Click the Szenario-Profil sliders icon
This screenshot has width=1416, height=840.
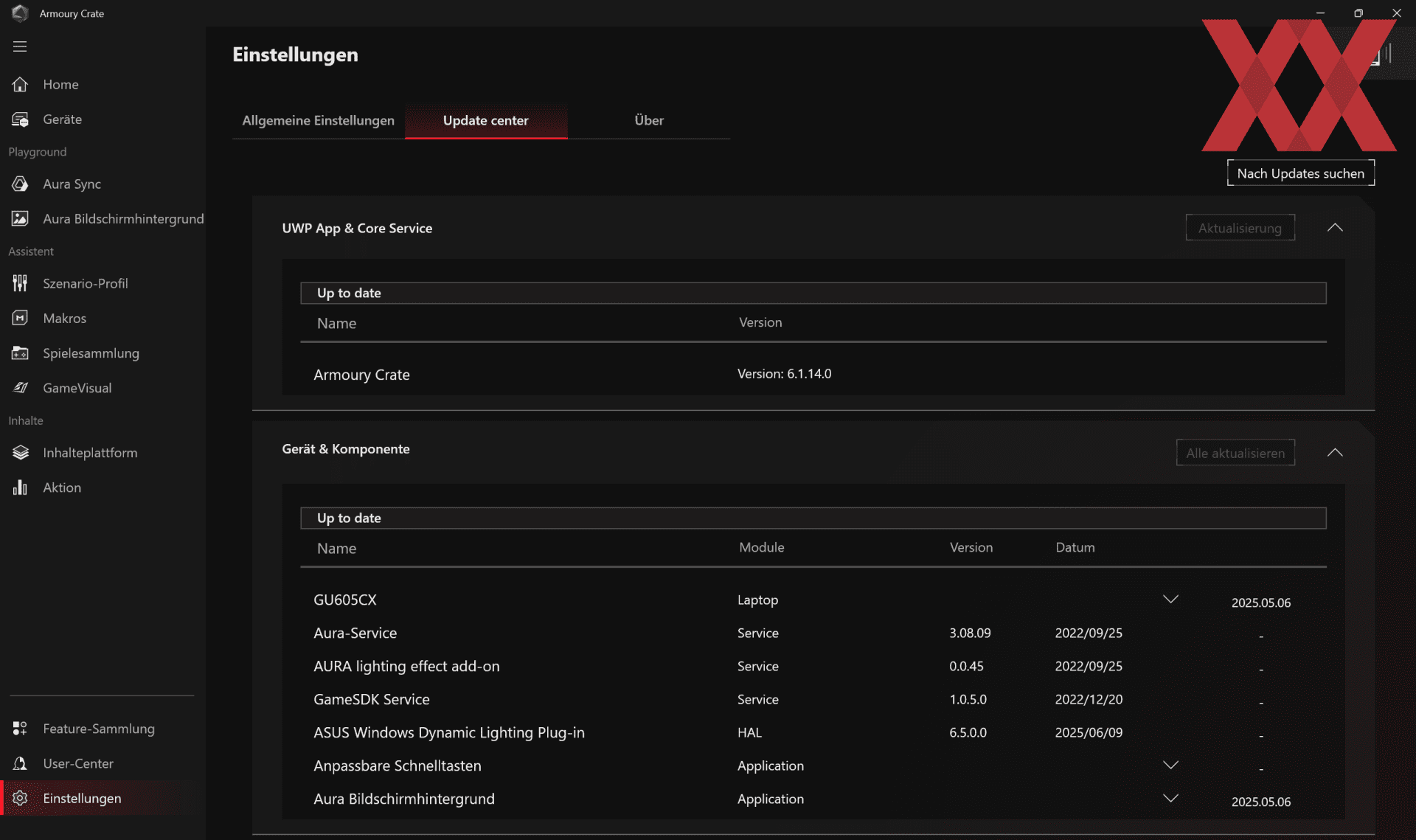pyautogui.click(x=20, y=283)
